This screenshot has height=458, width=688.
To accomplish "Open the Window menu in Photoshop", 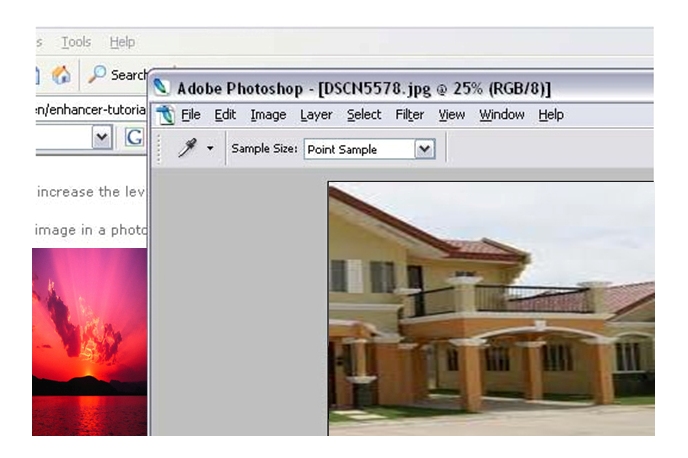I will point(502,115).
